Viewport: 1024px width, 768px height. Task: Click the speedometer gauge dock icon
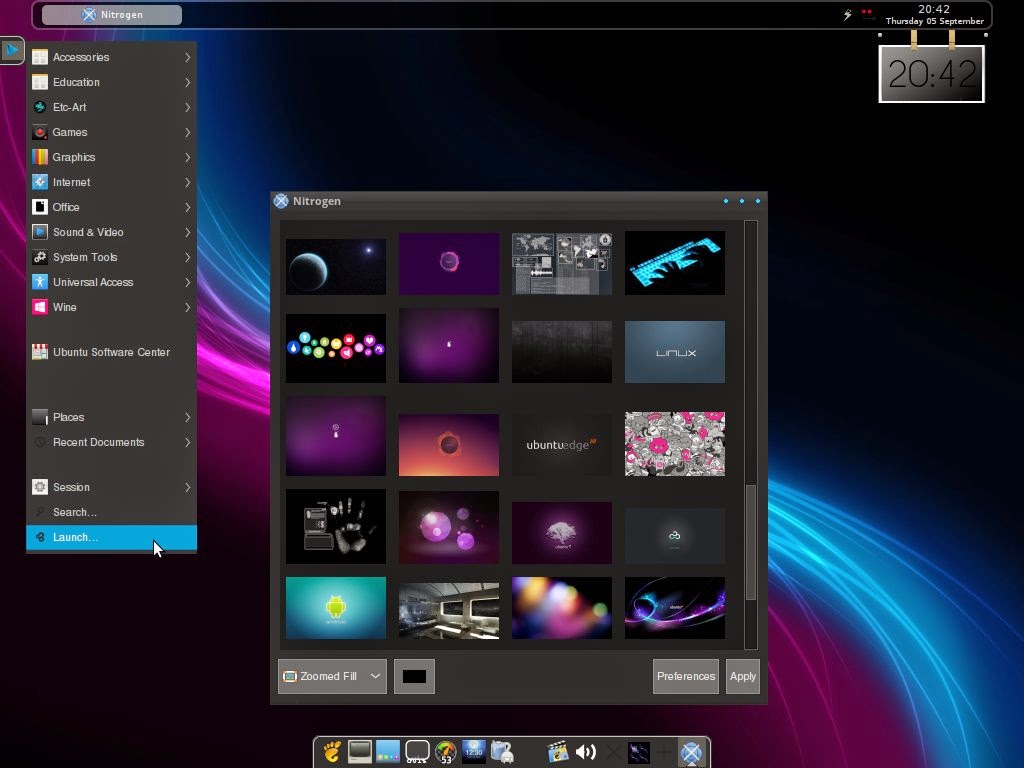click(x=445, y=752)
